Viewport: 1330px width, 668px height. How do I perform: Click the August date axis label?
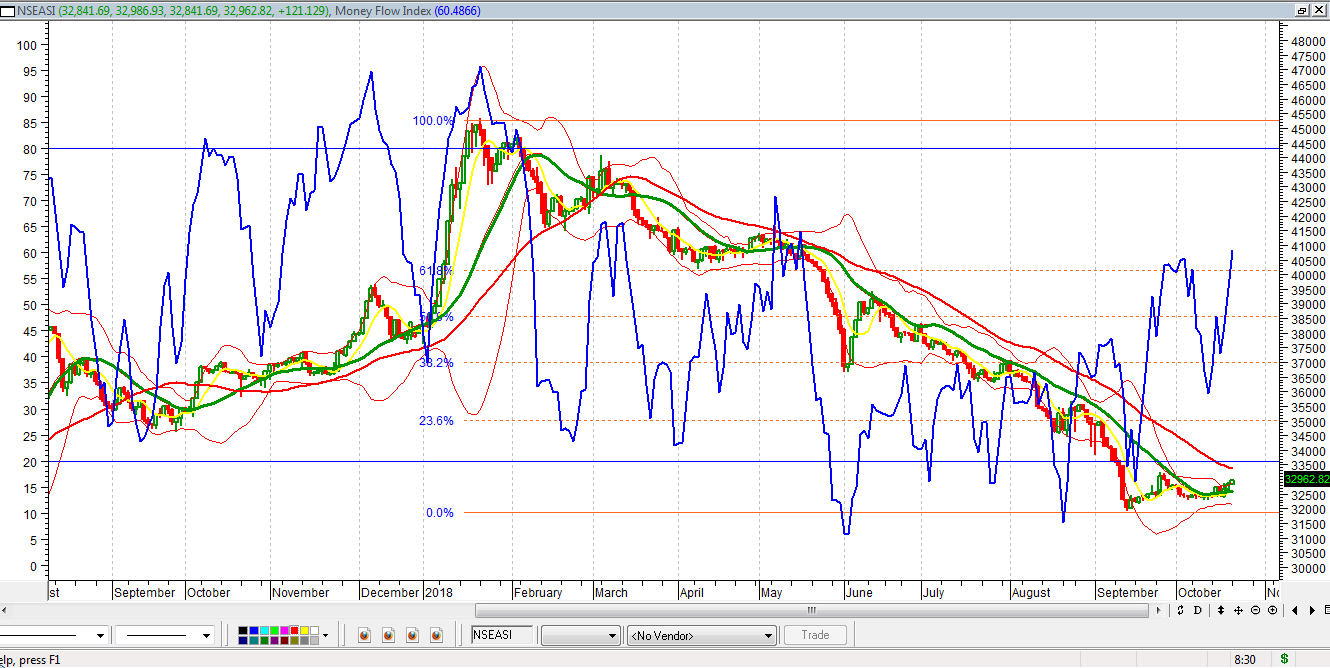[1031, 592]
